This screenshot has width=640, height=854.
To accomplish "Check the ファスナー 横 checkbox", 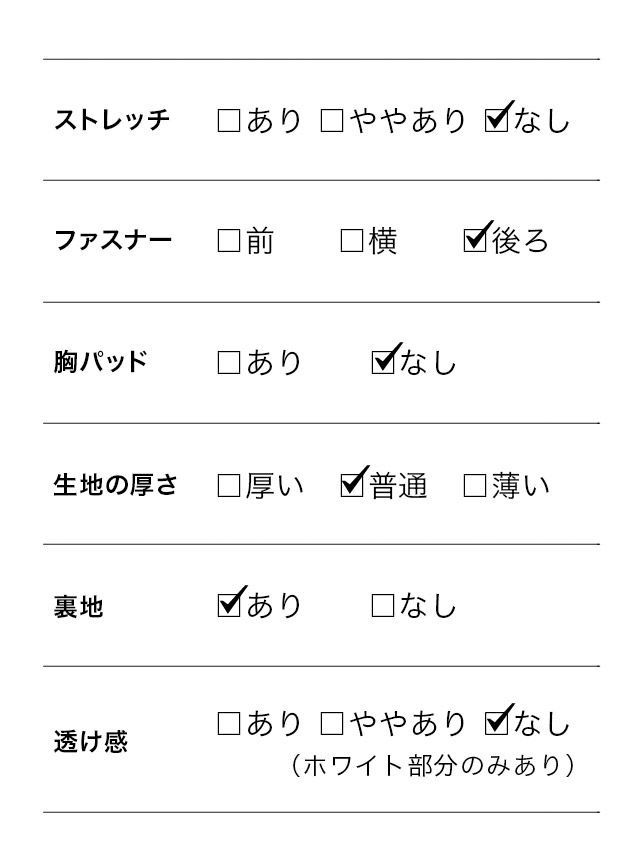I will pyautogui.click(x=351, y=241).
